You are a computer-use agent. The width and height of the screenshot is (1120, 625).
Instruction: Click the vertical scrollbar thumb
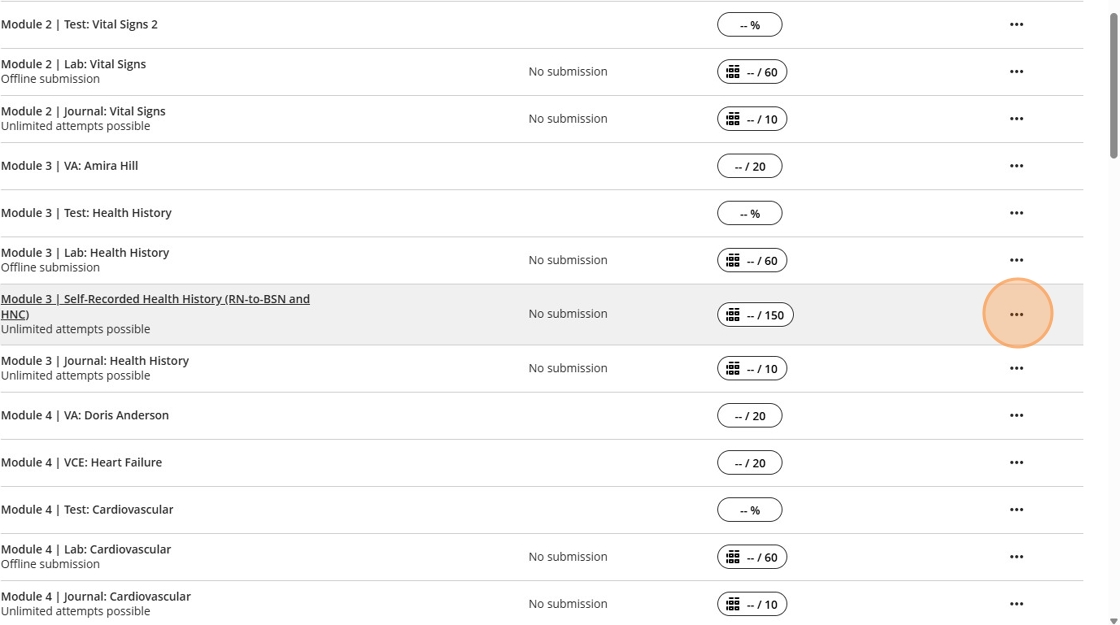coord(1113,85)
